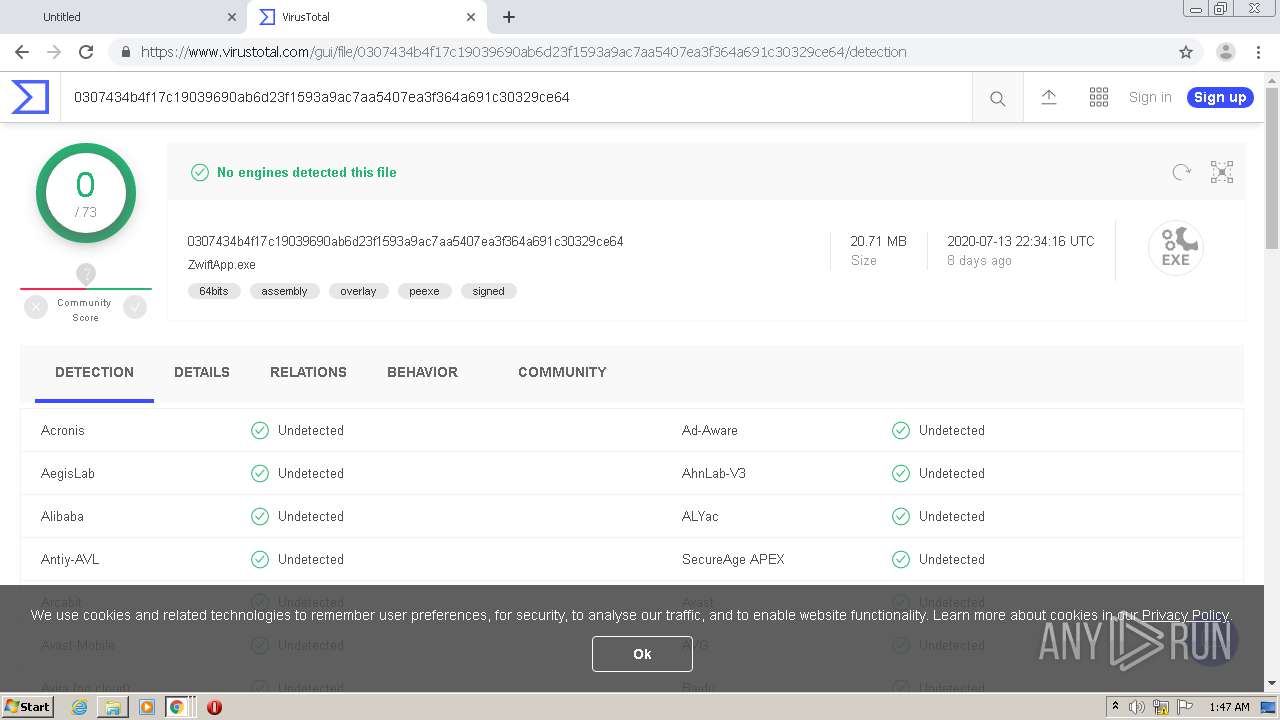The width and height of the screenshot is (1280, 720).
Task: Click the SecureAge APEX engine name
Action: tap(733, 559)
